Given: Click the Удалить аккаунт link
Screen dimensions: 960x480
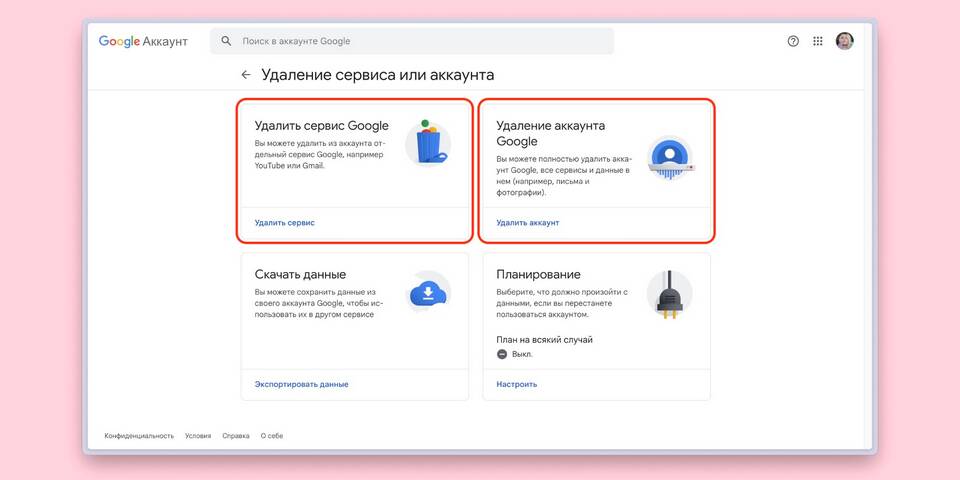Looking at the screenshot, I should tap(527, 223).
